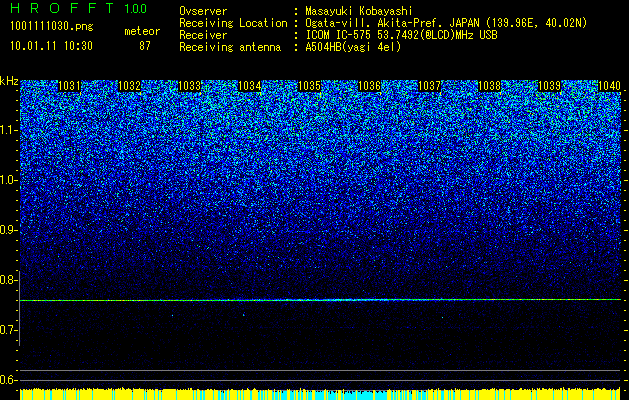Click the 0.8 frequency axis label

click(8, 280)
